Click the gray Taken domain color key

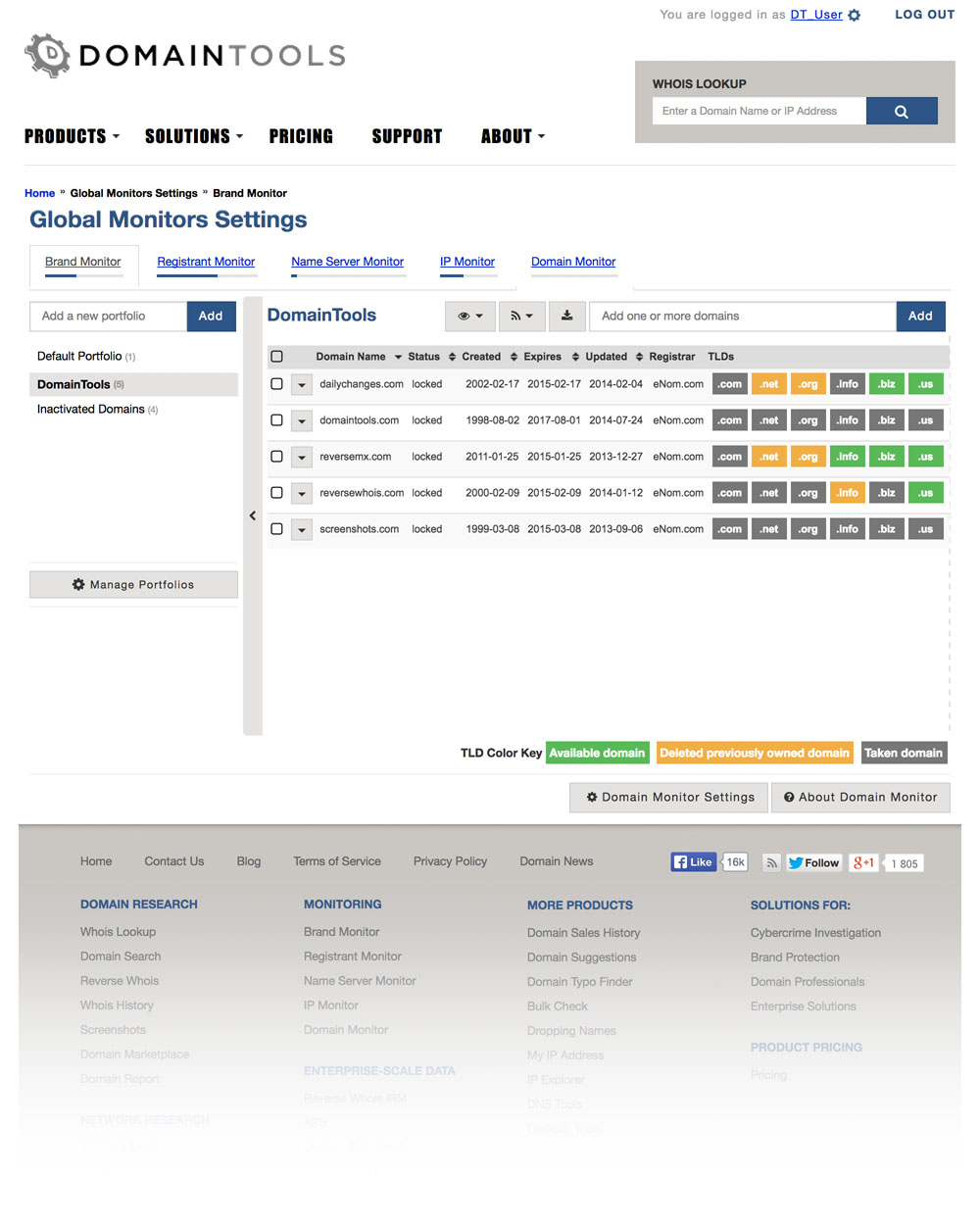904,753
